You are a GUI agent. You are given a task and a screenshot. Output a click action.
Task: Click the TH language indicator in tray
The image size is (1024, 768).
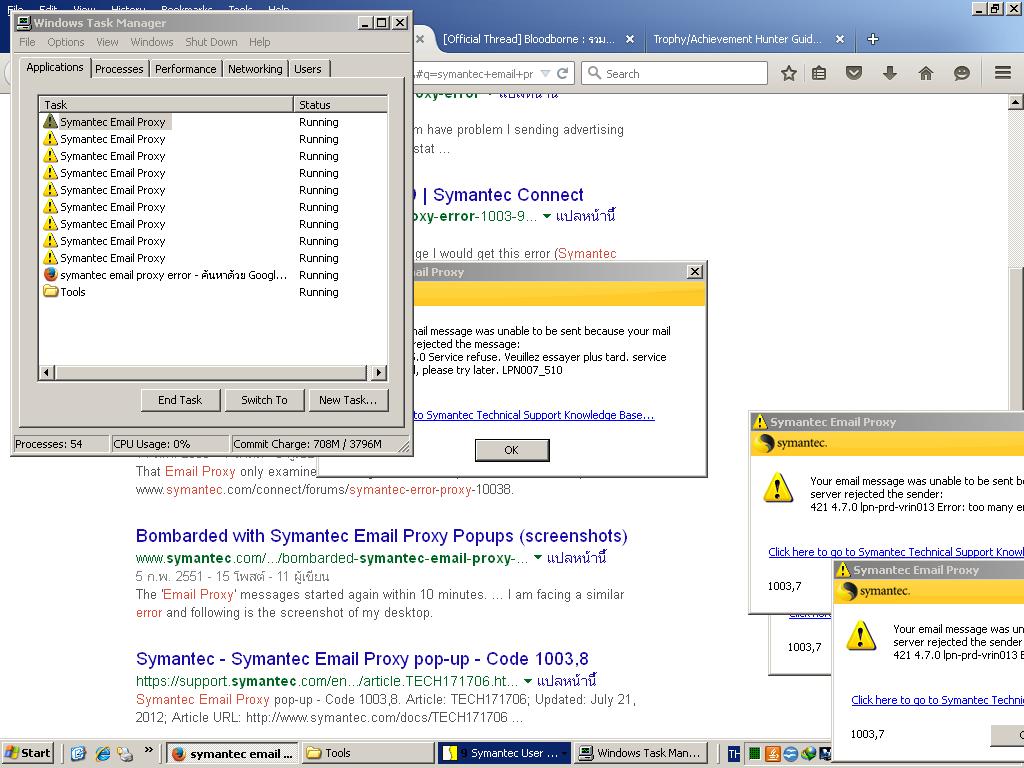click(x=734, y=754)
